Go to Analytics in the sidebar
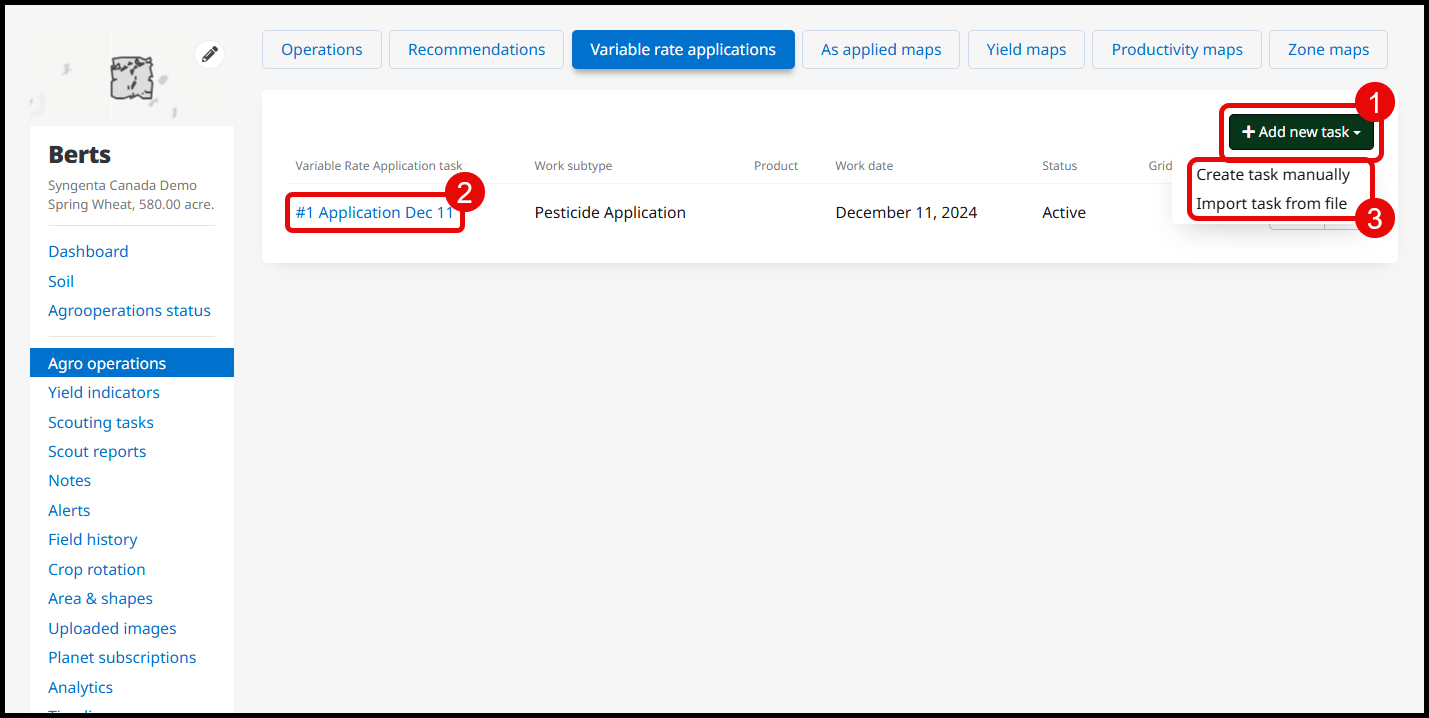 pos(80,688)
